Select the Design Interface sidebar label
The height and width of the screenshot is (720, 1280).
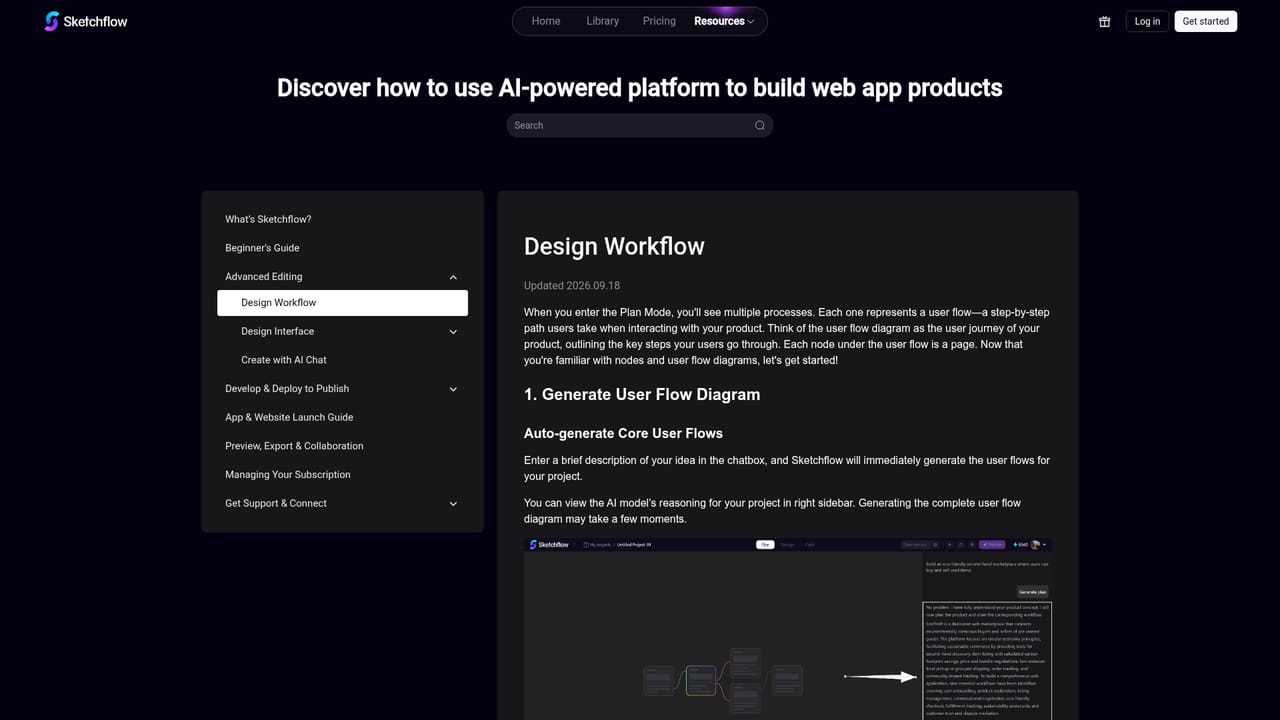click(277, 332)
